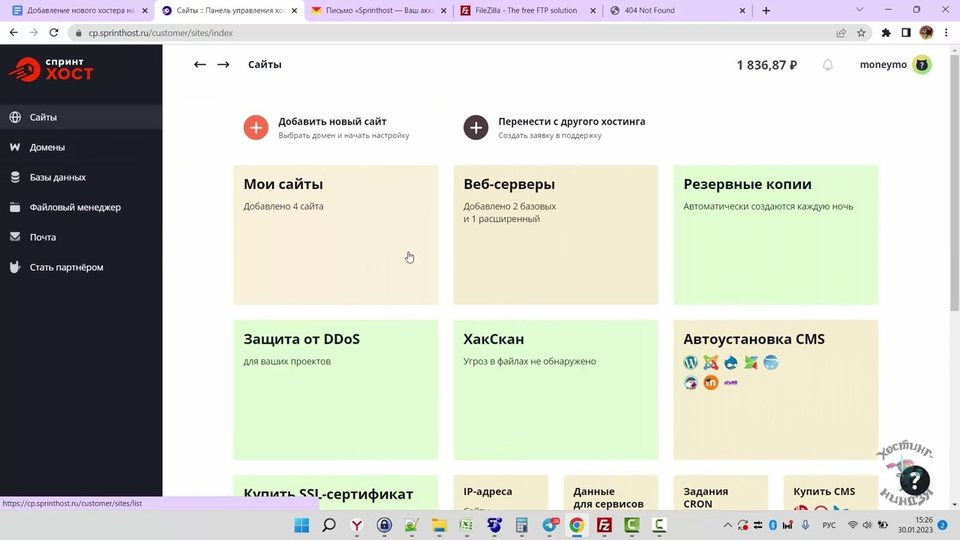Viewport: 960px width, 540px height.
Task: Click the browser back button
Action: click(14, 32)
